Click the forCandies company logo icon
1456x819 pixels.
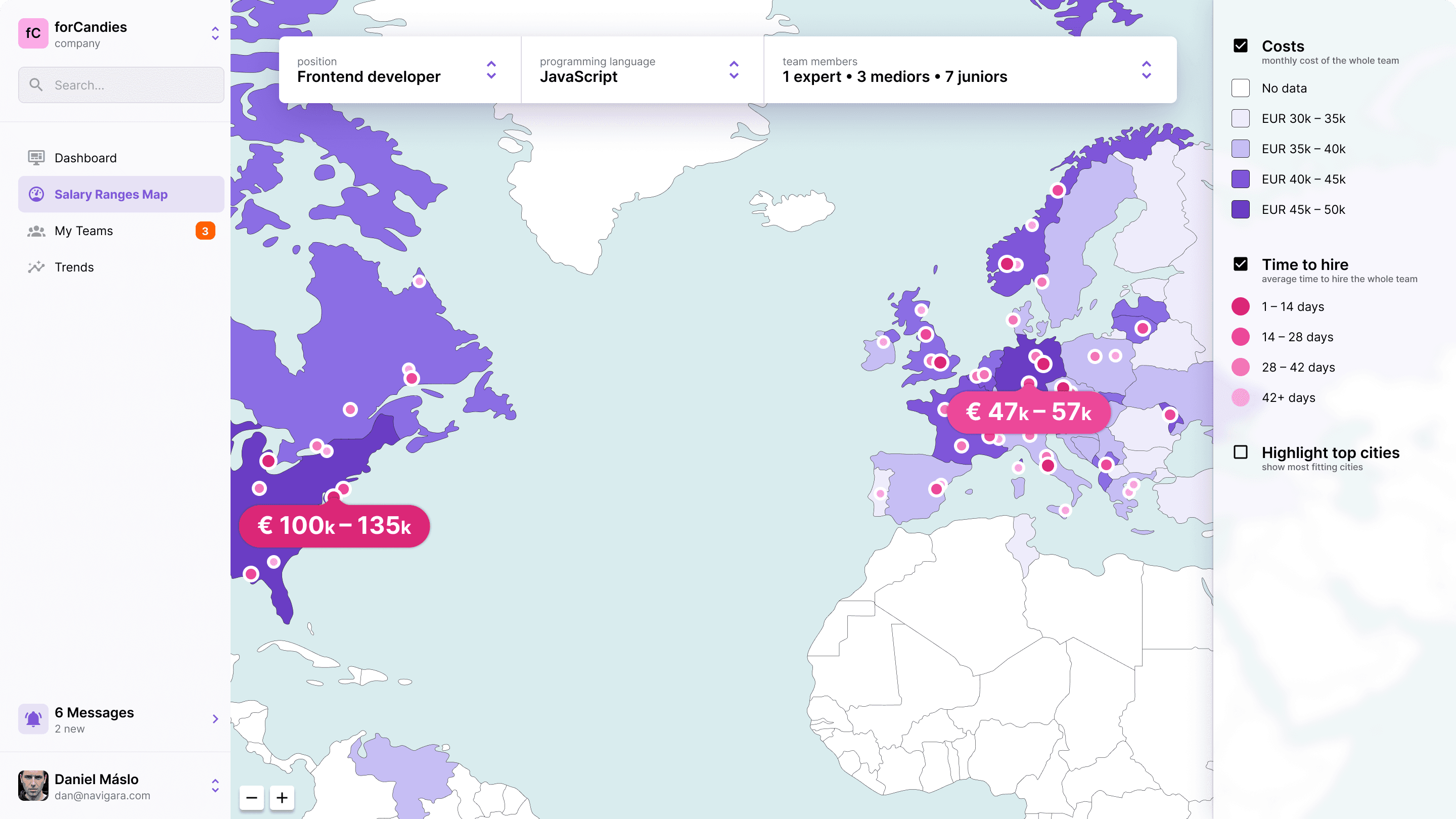[x=33, y=33]
